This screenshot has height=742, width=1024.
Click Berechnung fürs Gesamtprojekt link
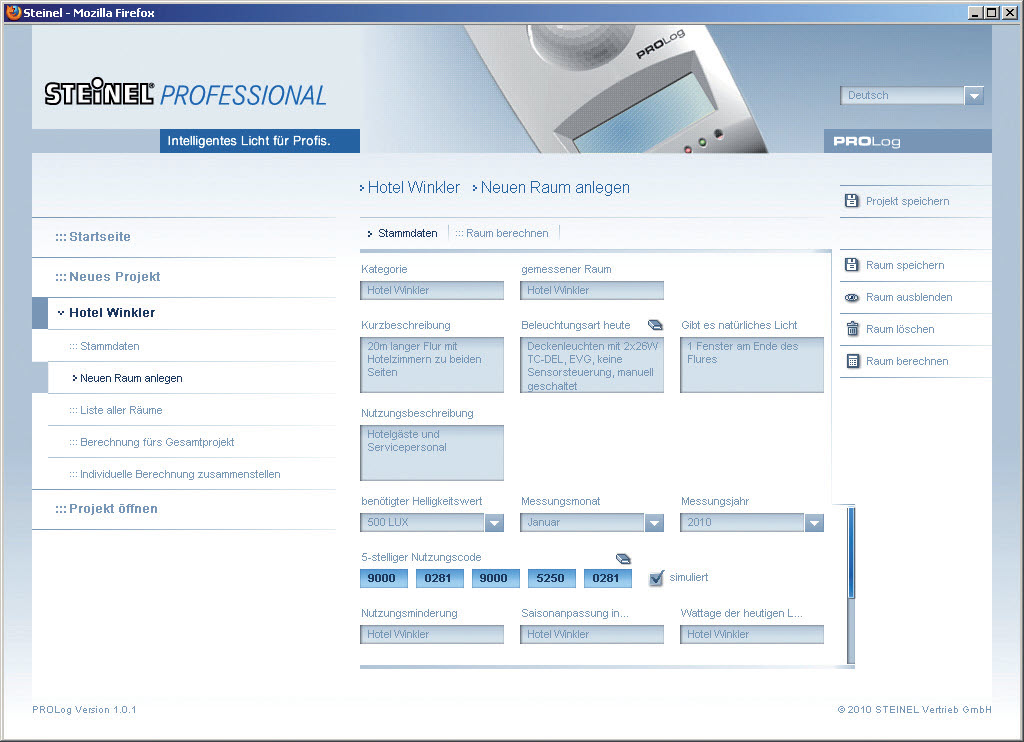point(157,442)
